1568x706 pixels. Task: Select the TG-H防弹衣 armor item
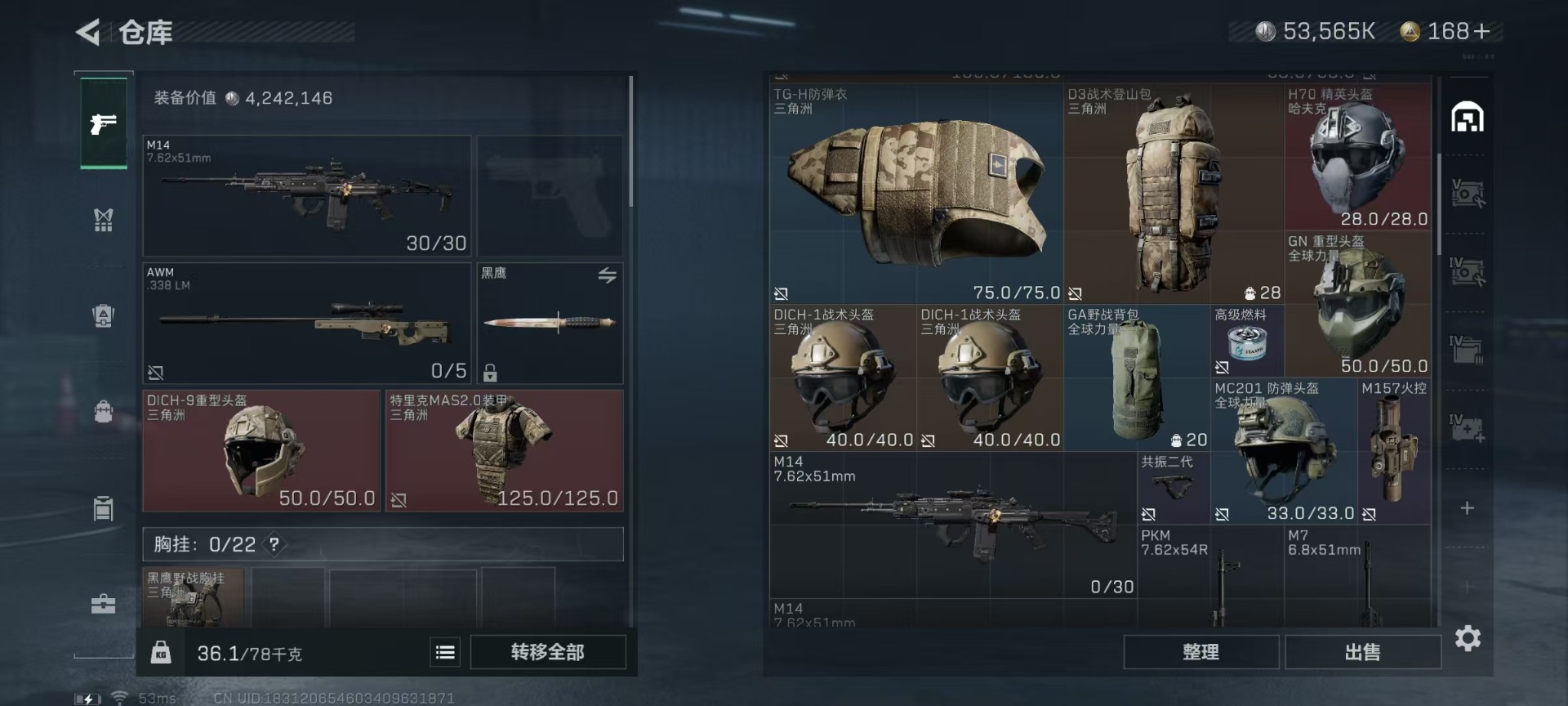(916, 193)
